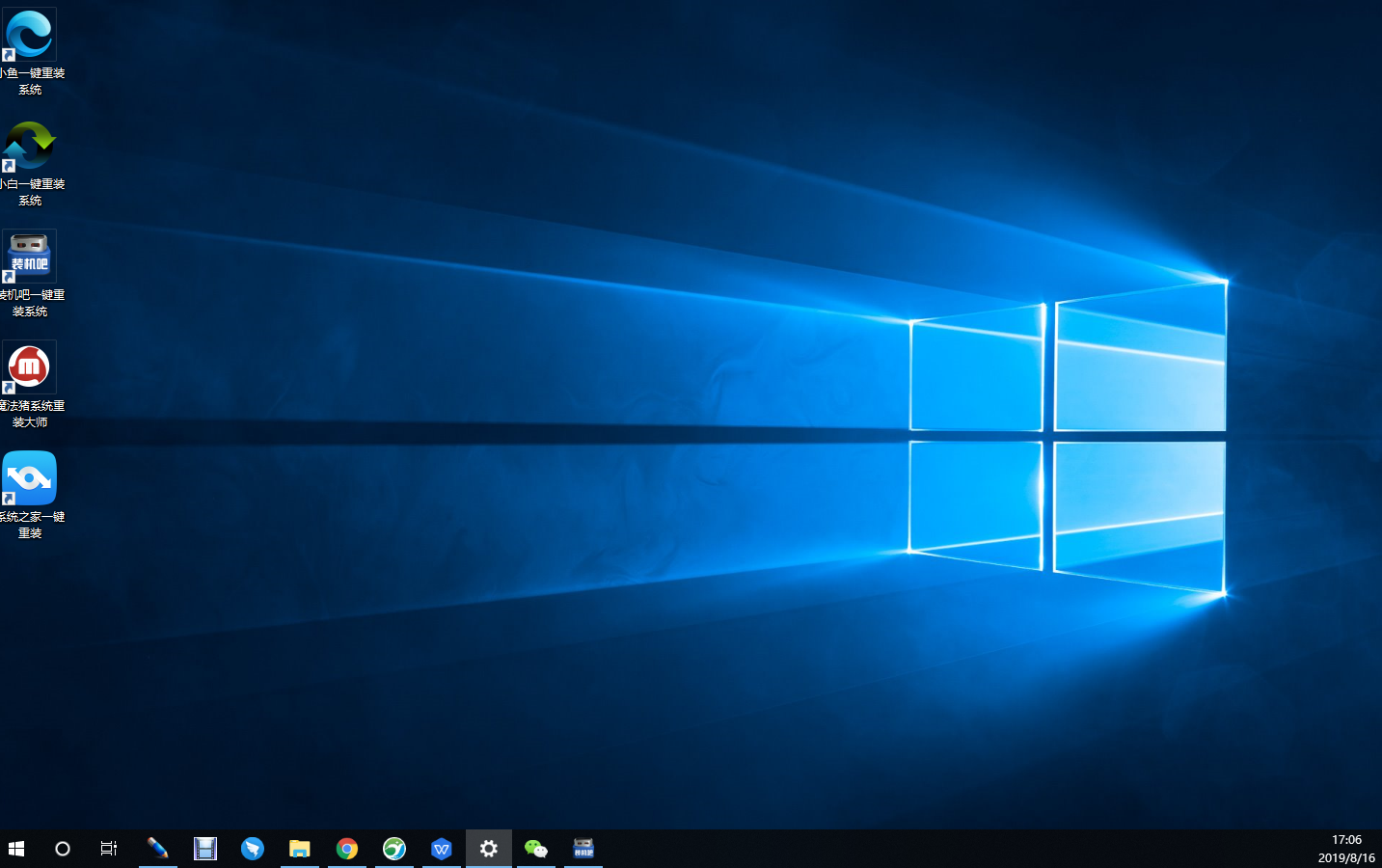Open File Explorer from the taskbar
The height and width of the screenshot is (868, 1382).
(300, 849)
